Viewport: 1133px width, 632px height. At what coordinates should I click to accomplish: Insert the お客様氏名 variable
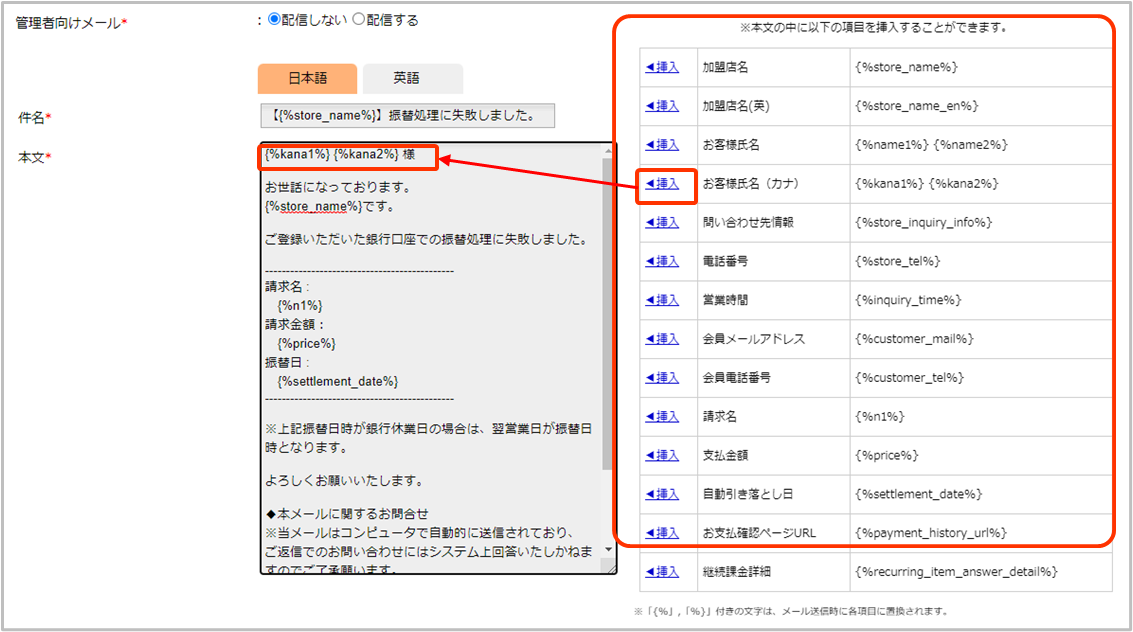[662, 145]
